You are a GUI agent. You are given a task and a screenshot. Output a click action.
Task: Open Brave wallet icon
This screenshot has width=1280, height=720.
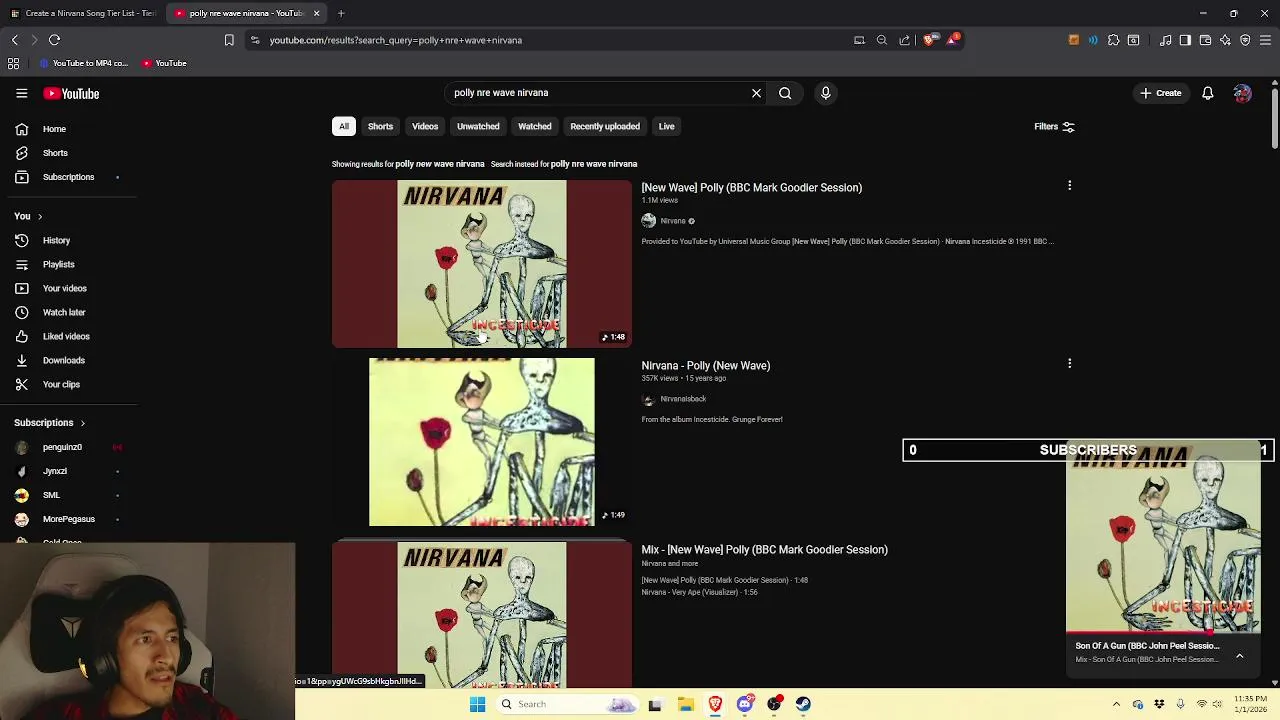1205,40
